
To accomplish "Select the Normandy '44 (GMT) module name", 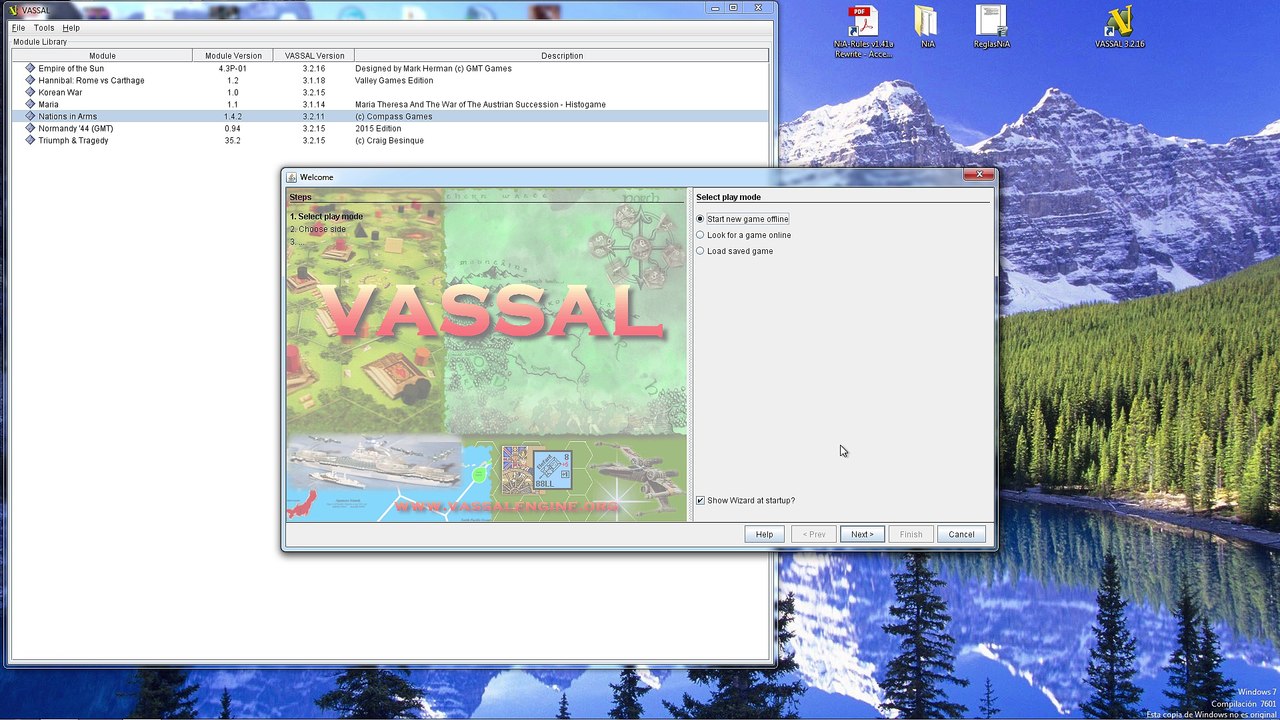I will click(x=76, y=128).
